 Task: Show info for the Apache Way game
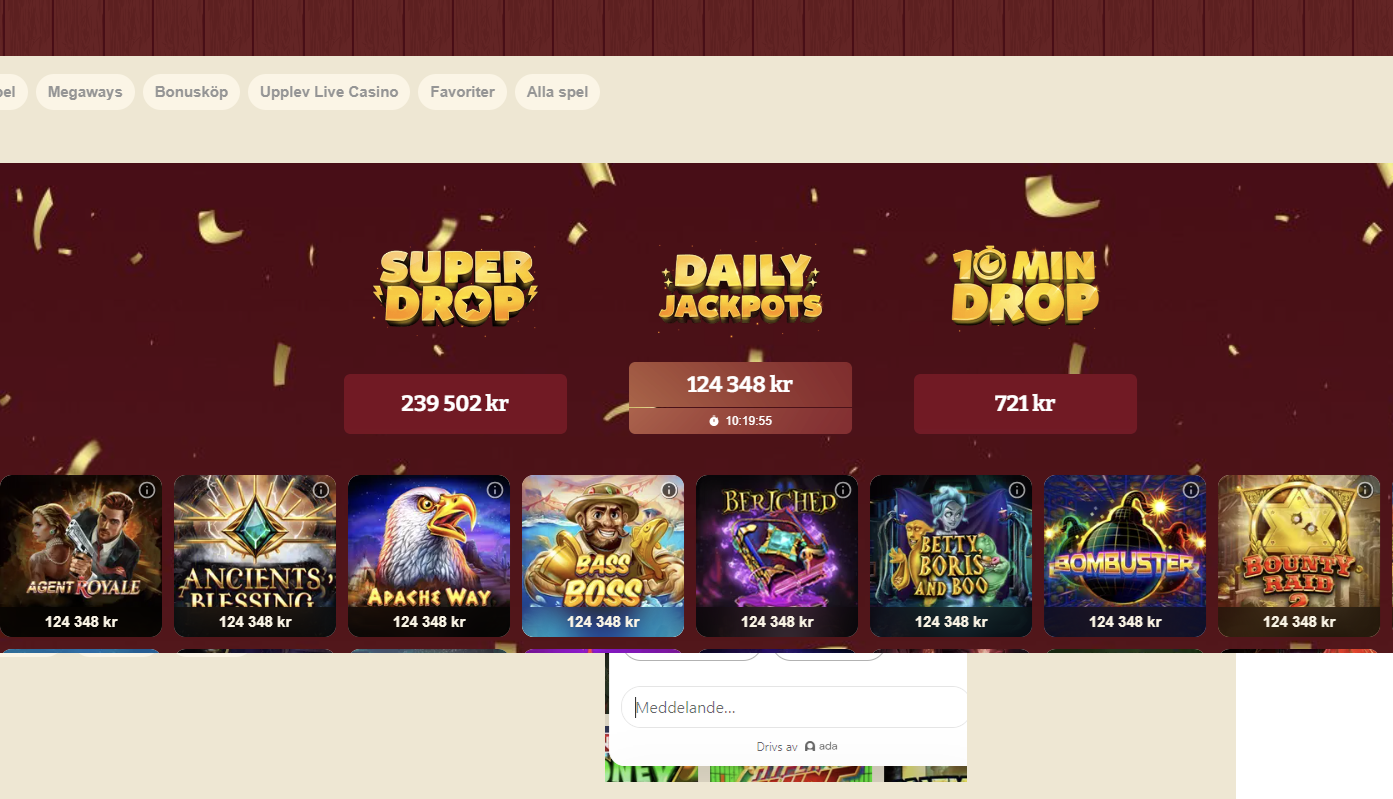(x=495, y=490)
